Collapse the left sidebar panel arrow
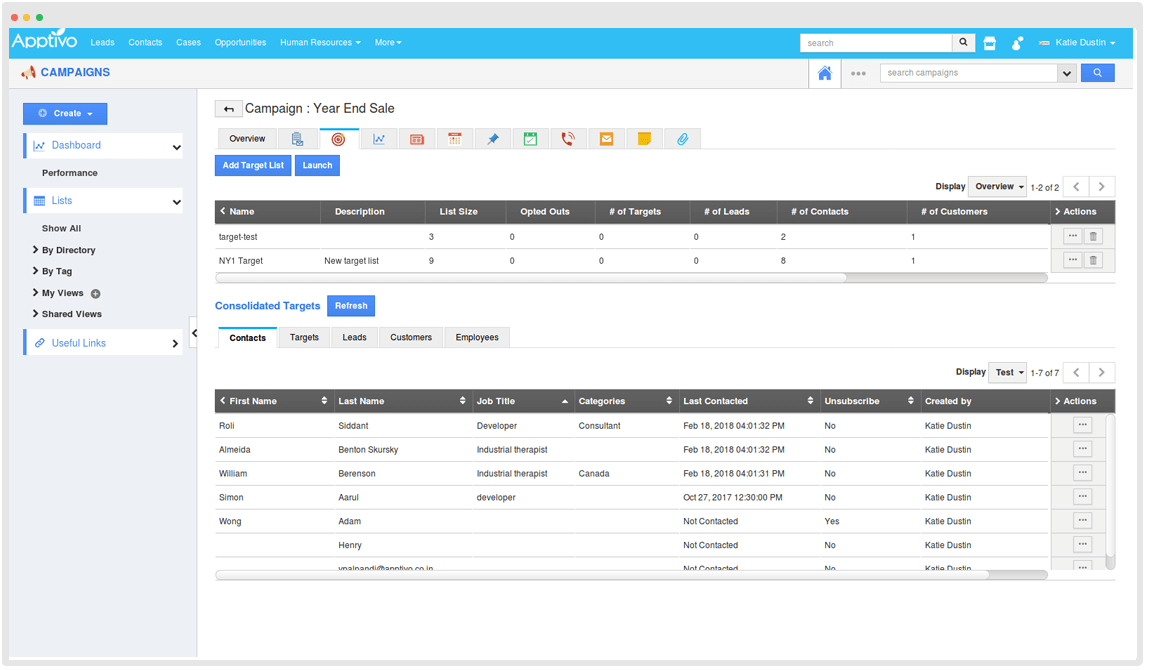This screenshot has height=670, width=1150. pos(194,333)
